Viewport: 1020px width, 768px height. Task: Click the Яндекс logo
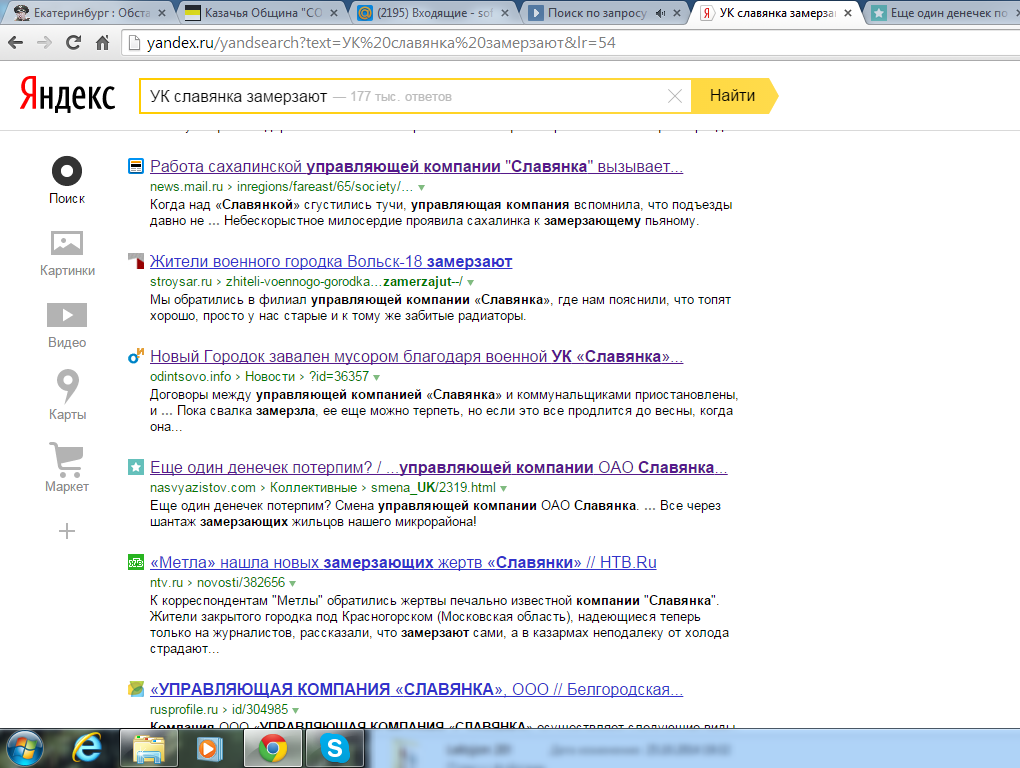click(x=68, y=96)
